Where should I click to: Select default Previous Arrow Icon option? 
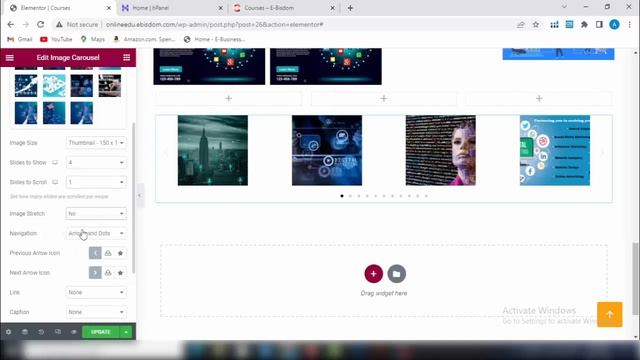[95, 253]
